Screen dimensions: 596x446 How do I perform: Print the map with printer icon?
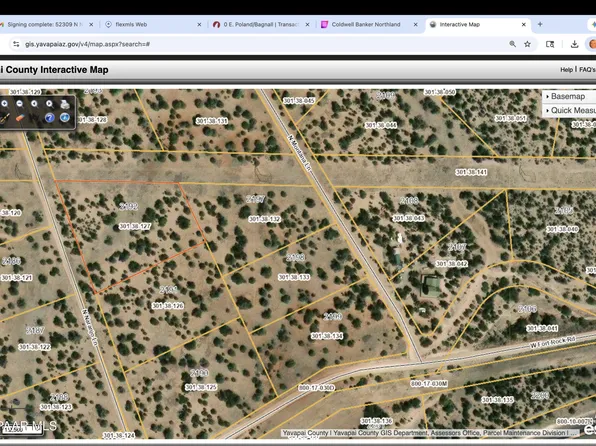[x=65, y=104]
